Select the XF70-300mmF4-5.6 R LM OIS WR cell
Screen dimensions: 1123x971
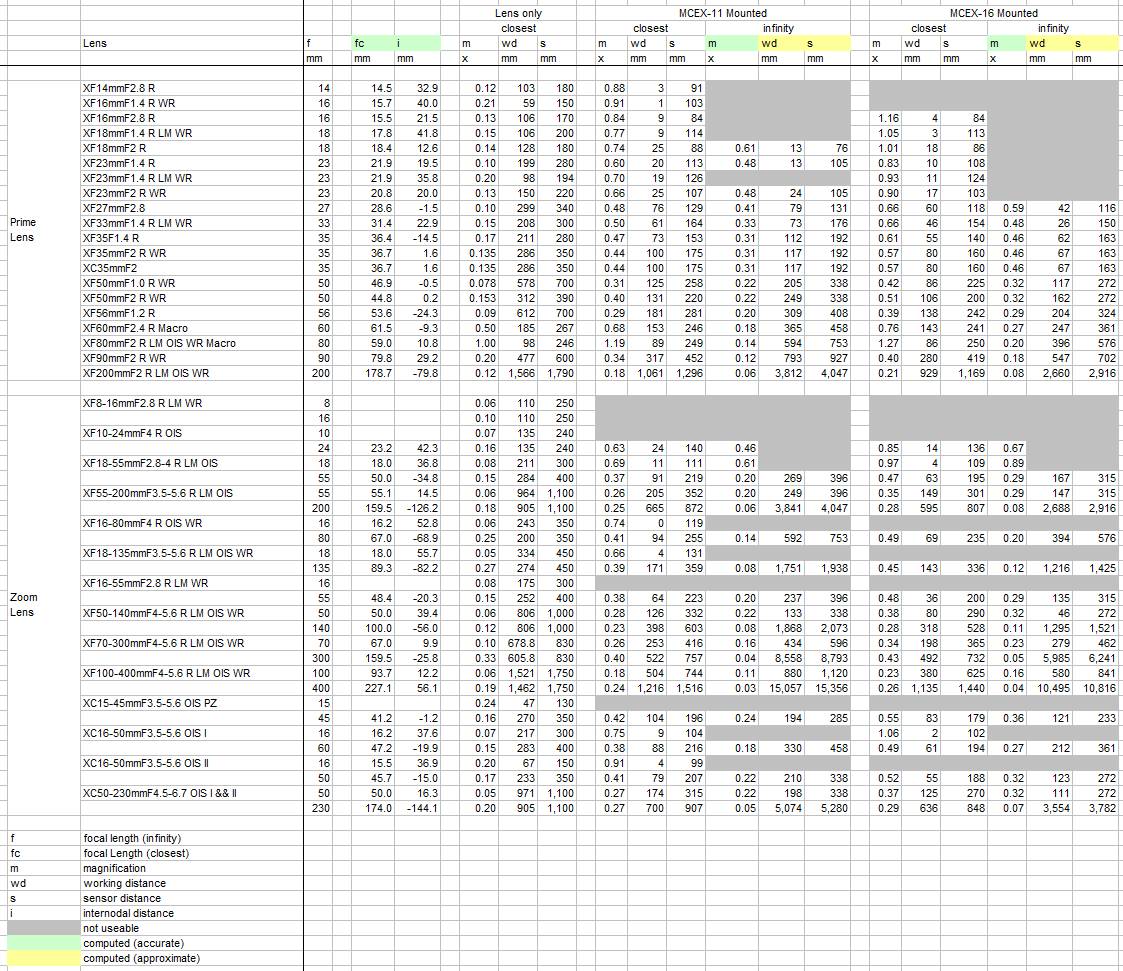[191, 644]
